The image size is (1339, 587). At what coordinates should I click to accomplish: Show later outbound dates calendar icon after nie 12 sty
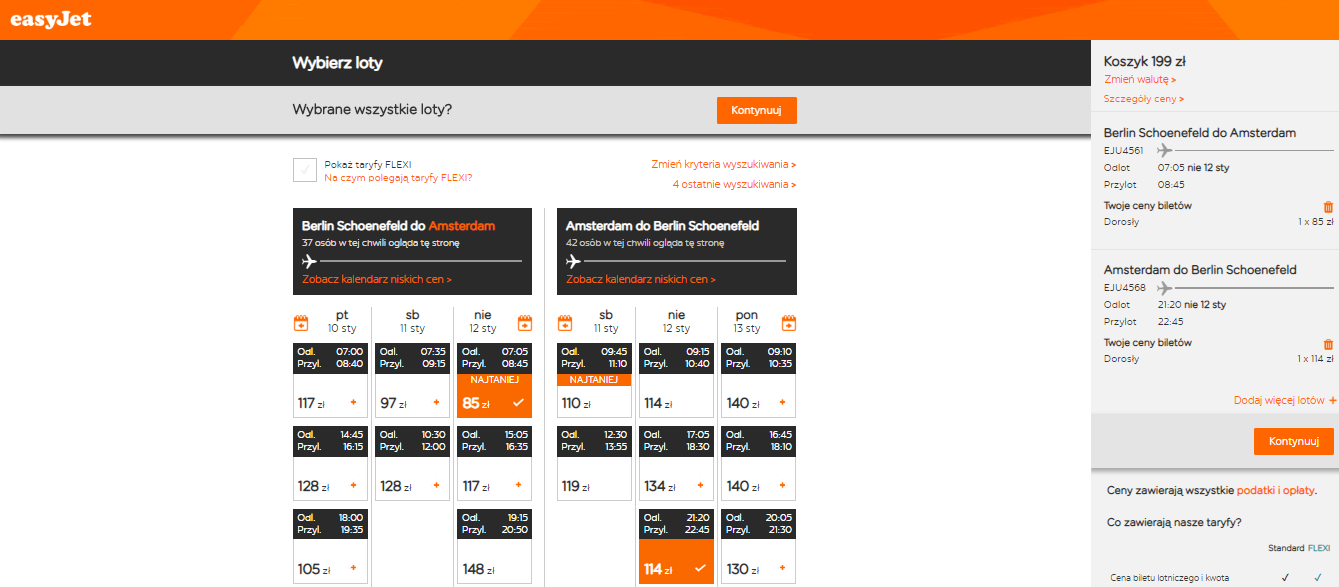[x=525, y=323]
